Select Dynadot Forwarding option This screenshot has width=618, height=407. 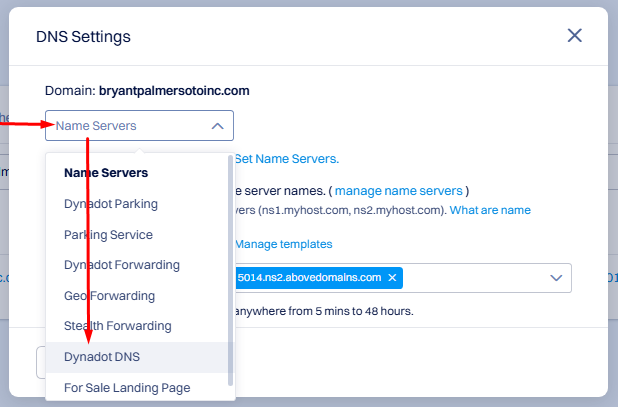[x=122, y=265]
